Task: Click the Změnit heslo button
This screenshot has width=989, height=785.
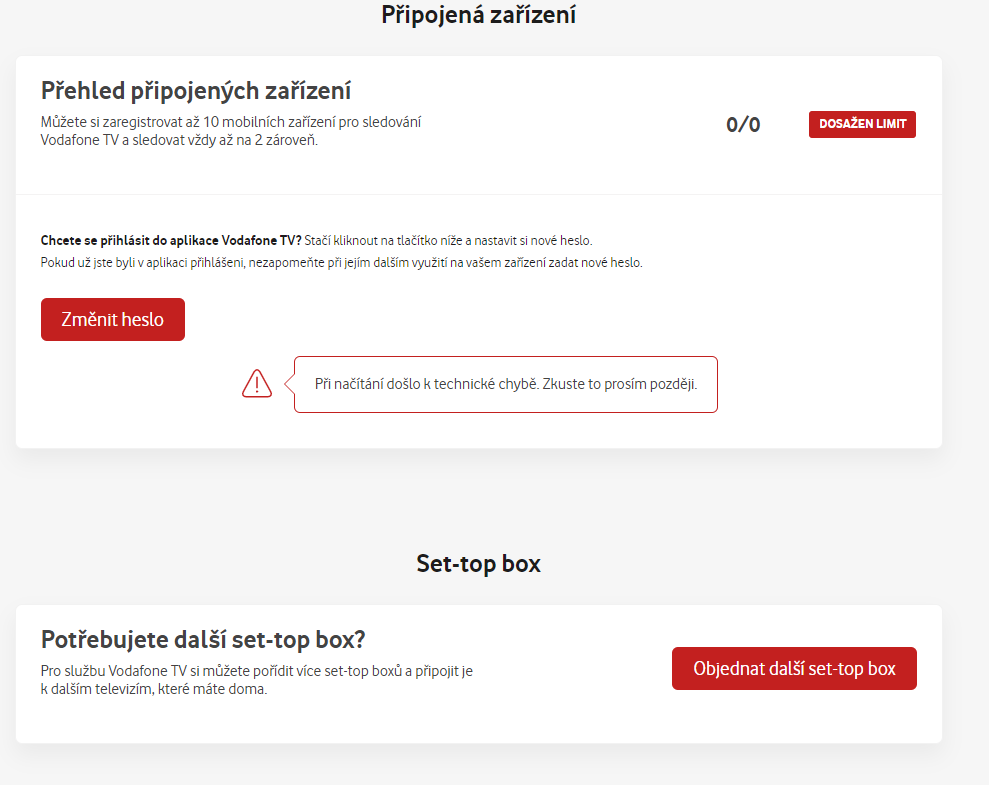Action: tap(113, 320)
